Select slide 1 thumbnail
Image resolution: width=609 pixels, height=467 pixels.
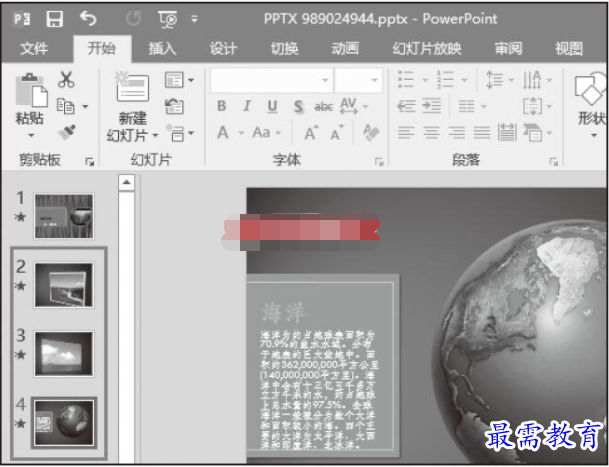tap(64, 216)
